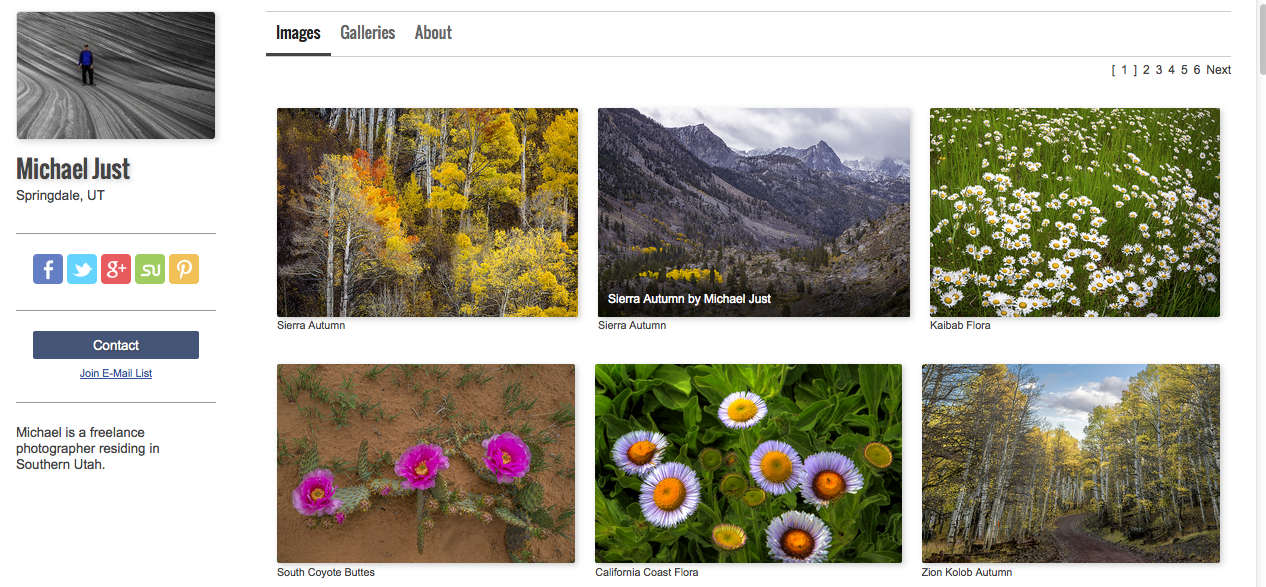The image size is (1266, 587).
Task: Jump to page 6 in pagination
Action: [x=1197, y=70]
